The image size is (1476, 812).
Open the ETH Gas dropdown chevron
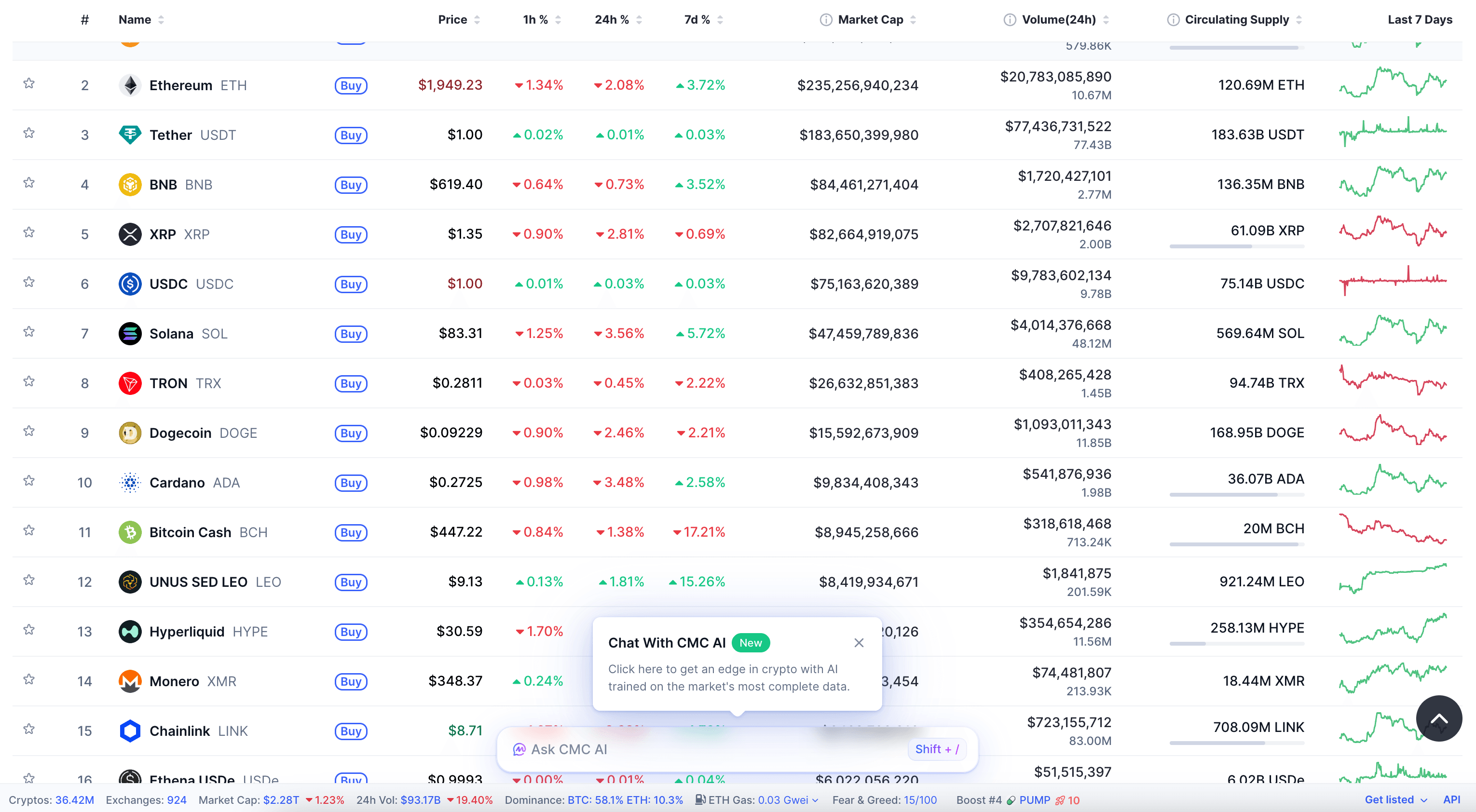(816, 800)
